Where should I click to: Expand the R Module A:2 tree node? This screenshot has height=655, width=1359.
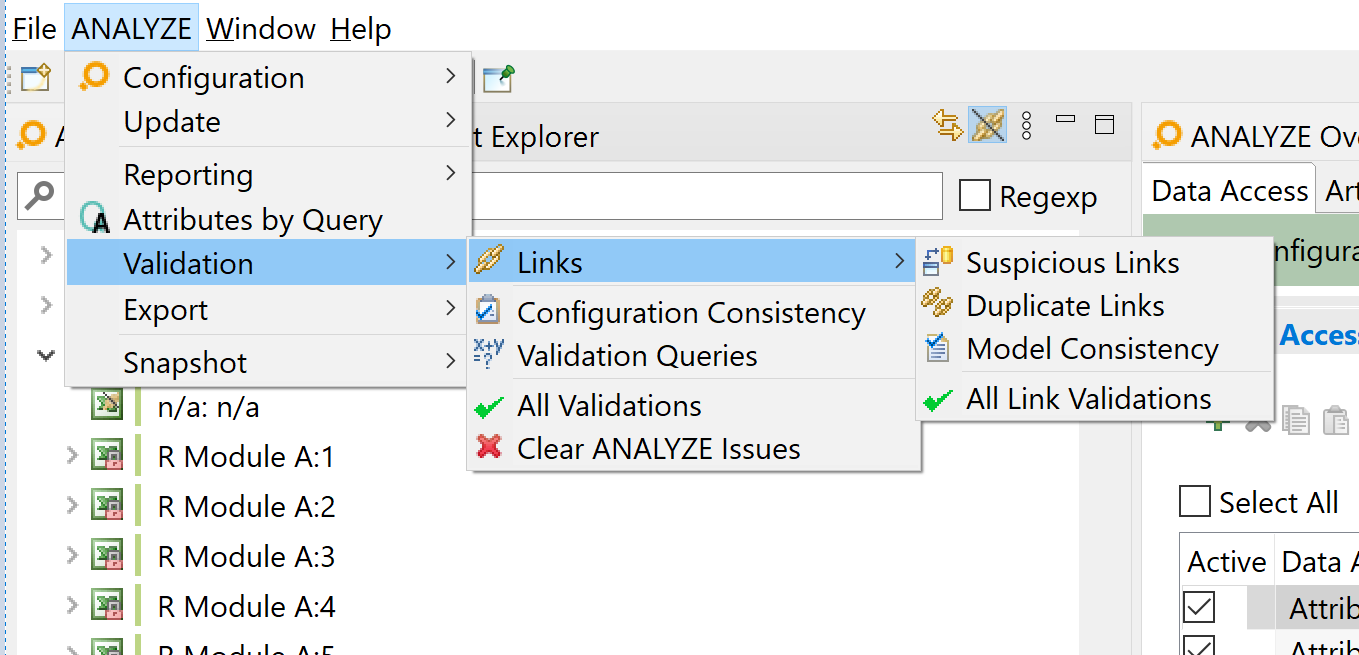72,506
